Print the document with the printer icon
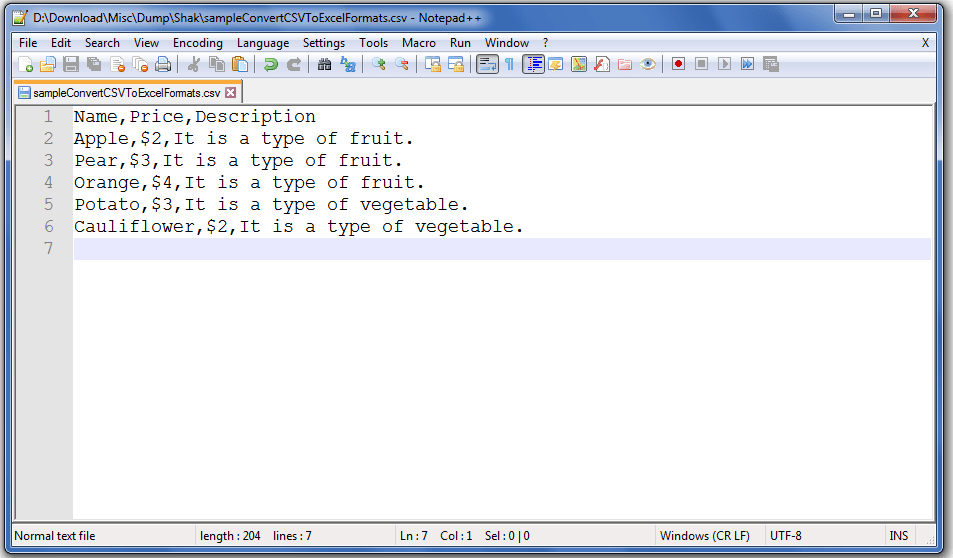Image resolution: width=953 pixels, height=558 pixels. 163,64
